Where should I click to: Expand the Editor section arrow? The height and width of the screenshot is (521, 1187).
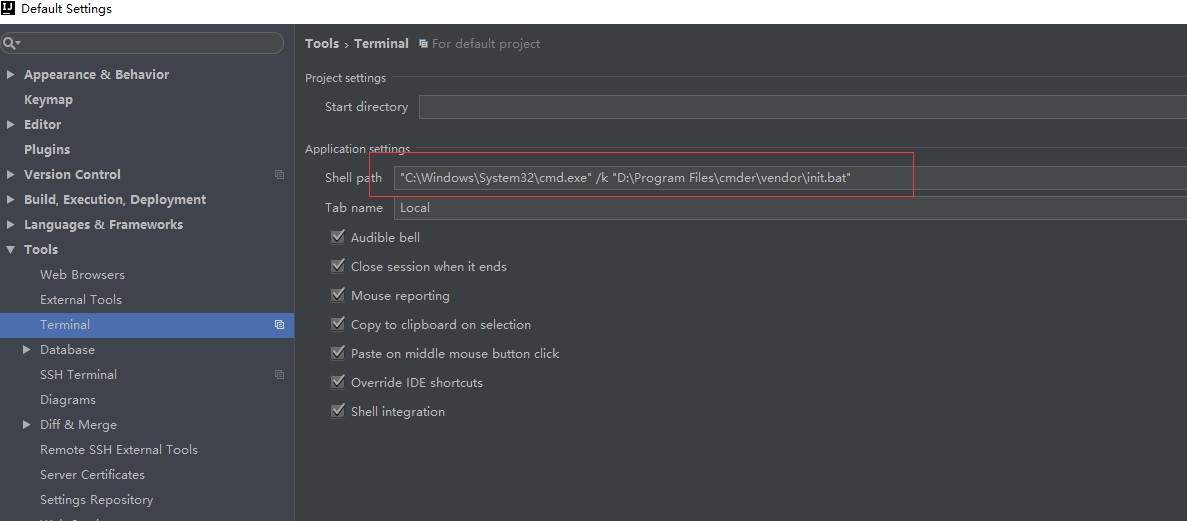11,124
